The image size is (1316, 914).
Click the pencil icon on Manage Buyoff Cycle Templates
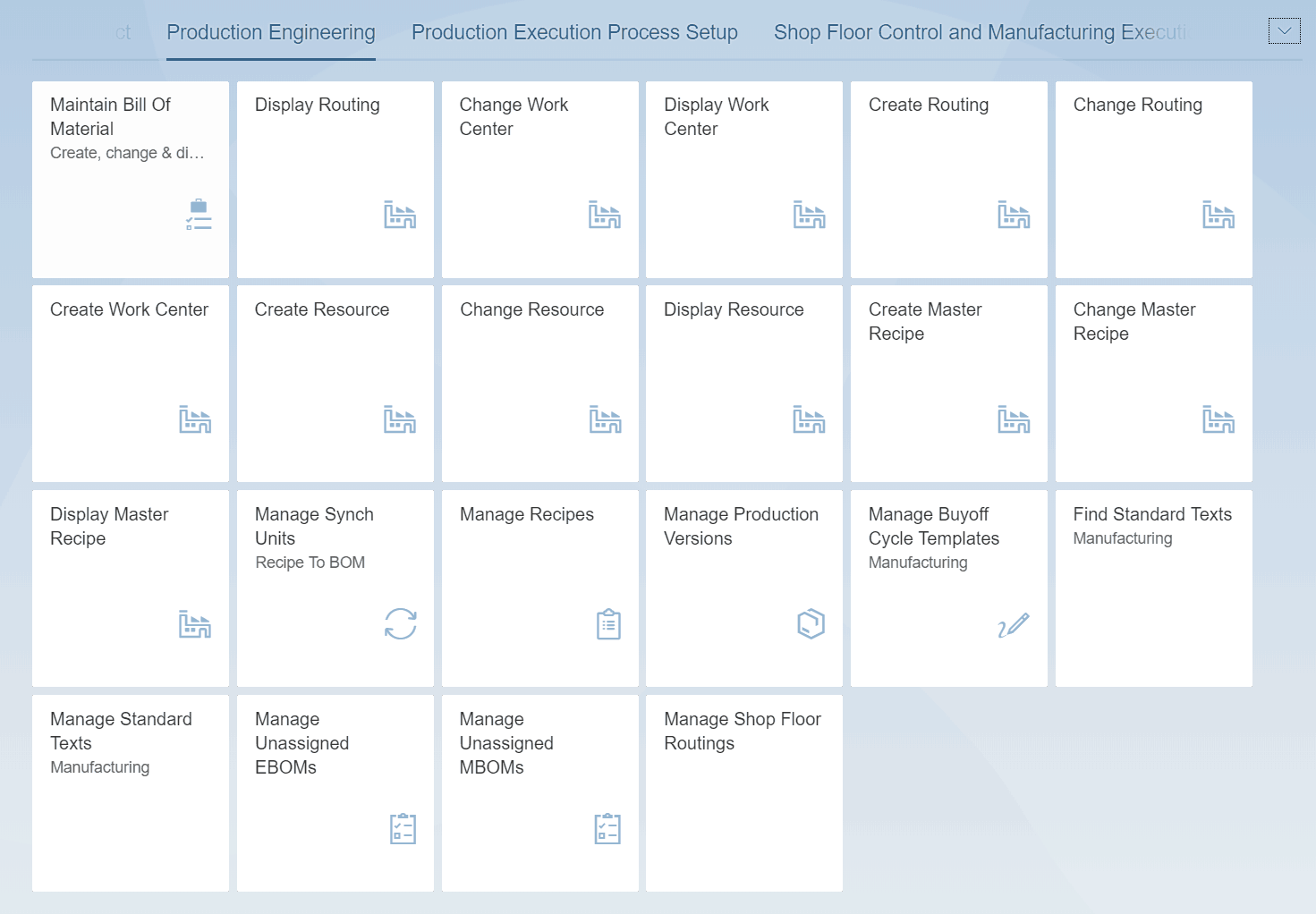point(1014,624)
